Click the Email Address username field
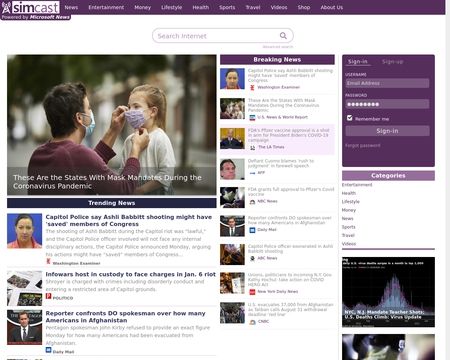The height and width of the screenshot is (360, 450). tap(387, 83)
